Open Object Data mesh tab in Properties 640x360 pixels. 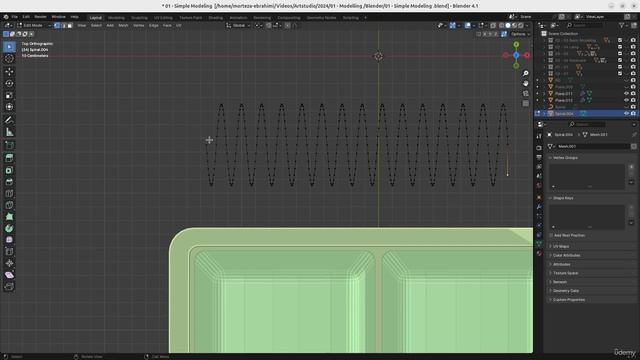[x=539, y=244]
